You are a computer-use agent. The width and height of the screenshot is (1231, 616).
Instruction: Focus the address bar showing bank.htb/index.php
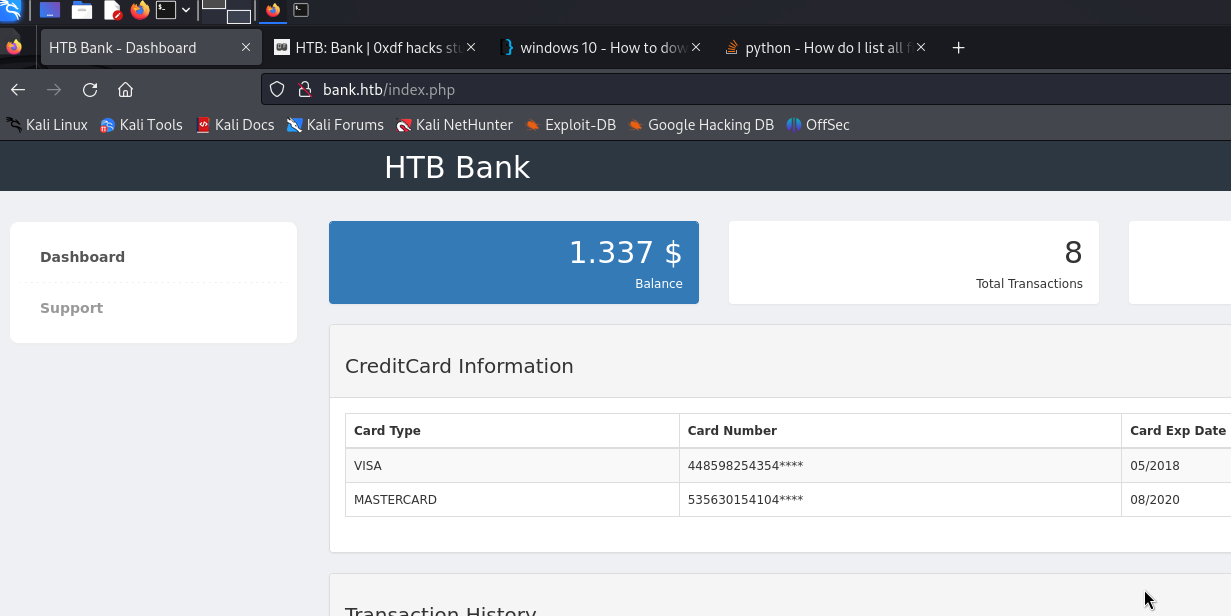pyautogui.click(x=700, y=90)
